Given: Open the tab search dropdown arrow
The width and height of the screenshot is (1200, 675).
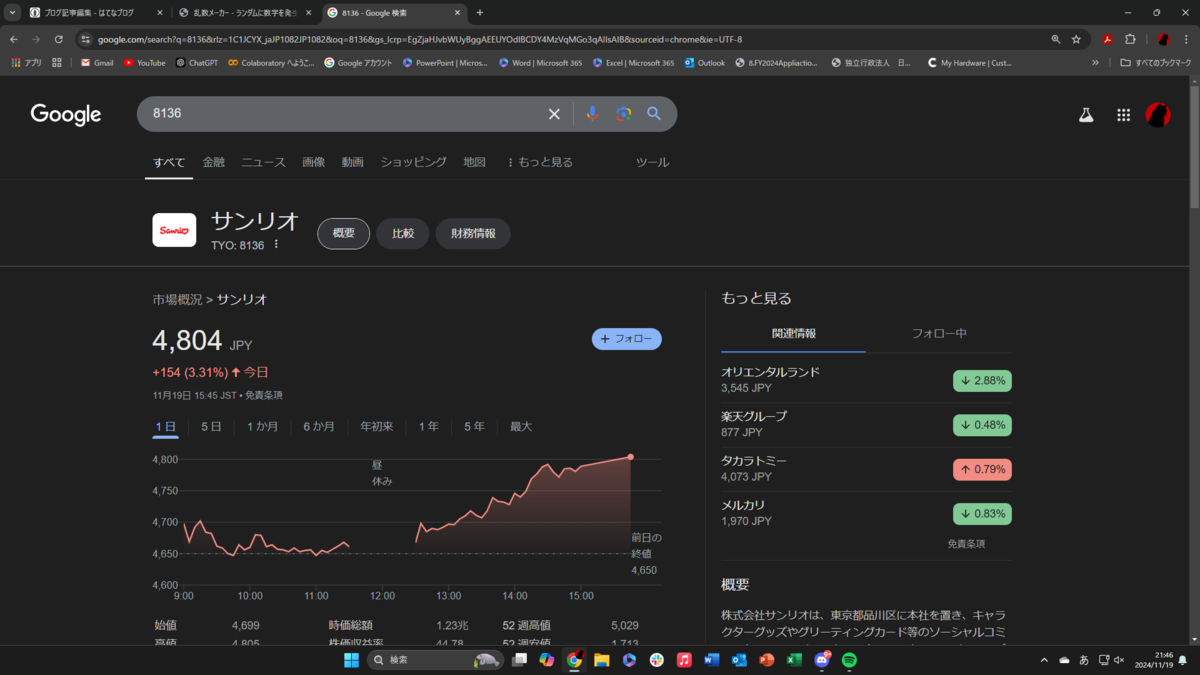Looking at the screenshot, I should pos(12,13).
